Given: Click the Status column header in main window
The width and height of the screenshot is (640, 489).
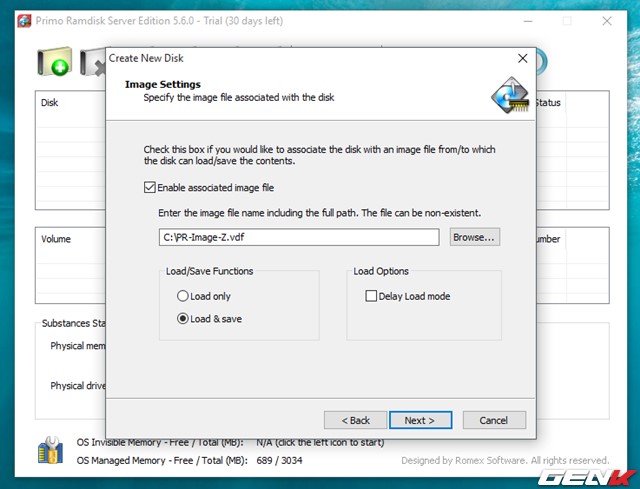Looking at the screenshot, I should tap(548, 103).
